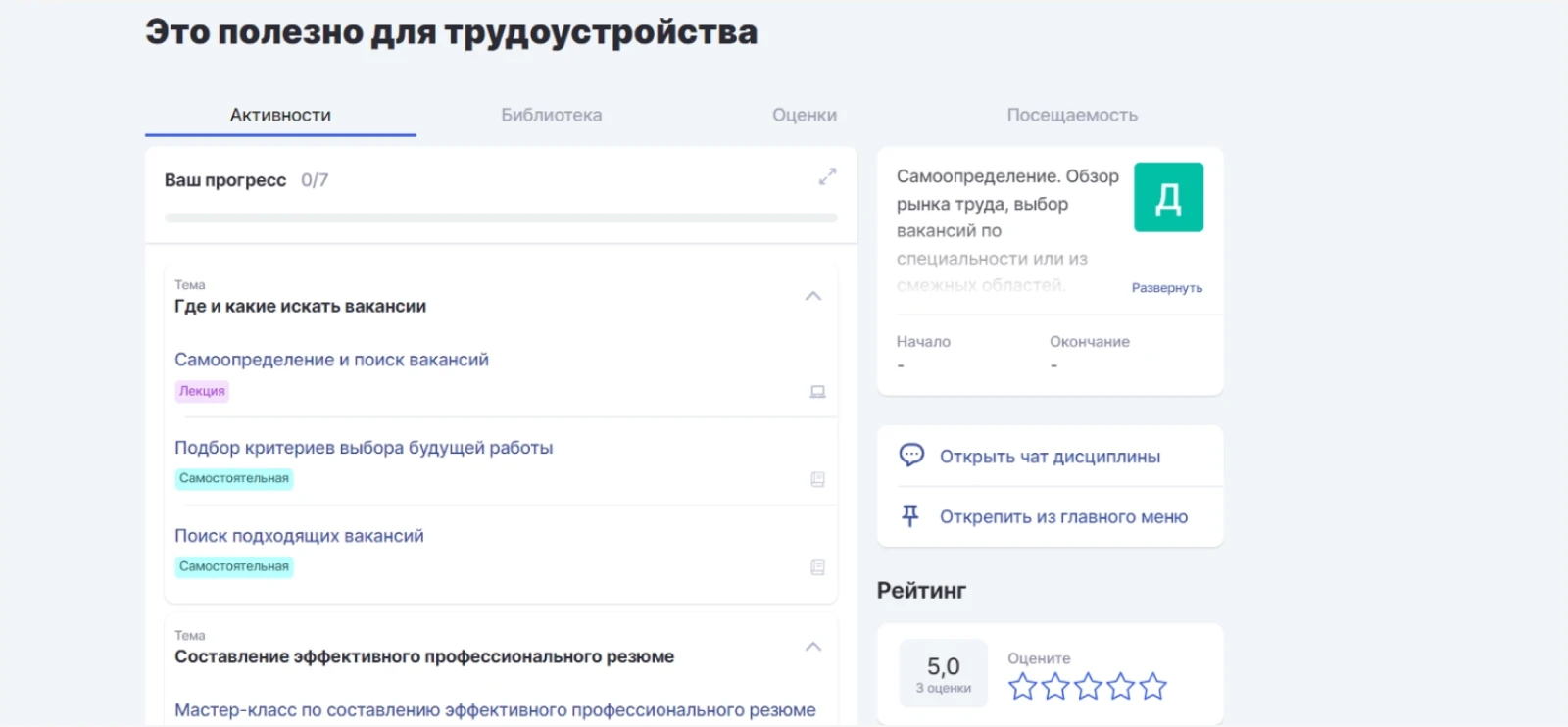Click the green Д discipline avatar
The height and width of the screenshot is (727, 1568).
pyautogui.click(x=1169, y=197)
